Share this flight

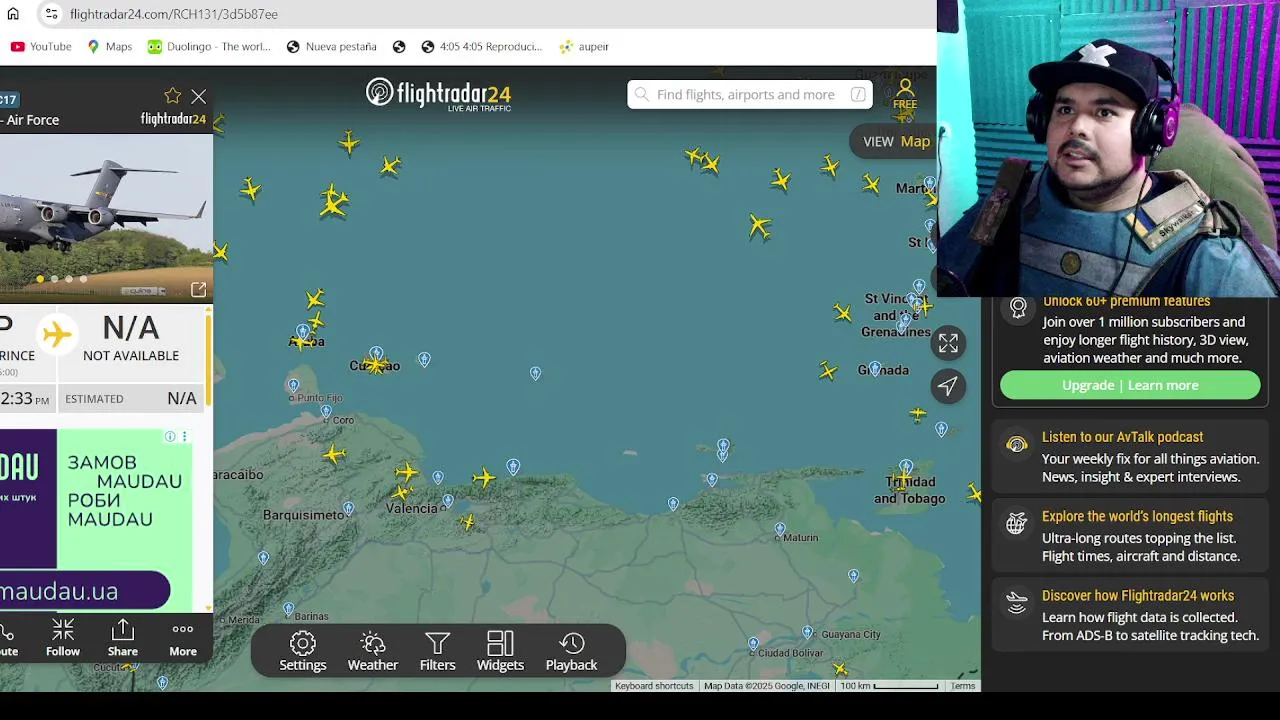tap(123, 638)
